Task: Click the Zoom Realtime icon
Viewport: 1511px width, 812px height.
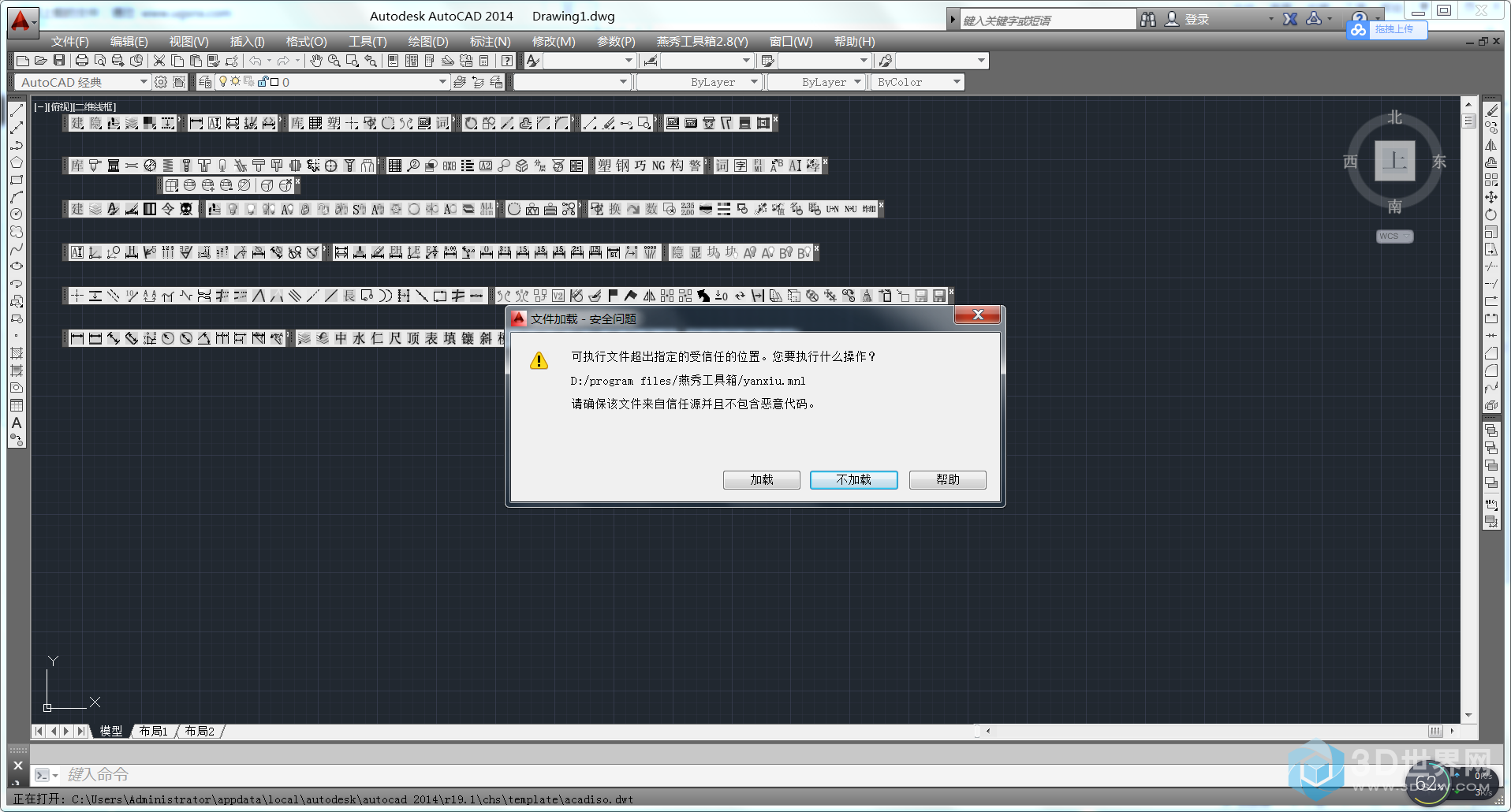Action: [334, 61]
